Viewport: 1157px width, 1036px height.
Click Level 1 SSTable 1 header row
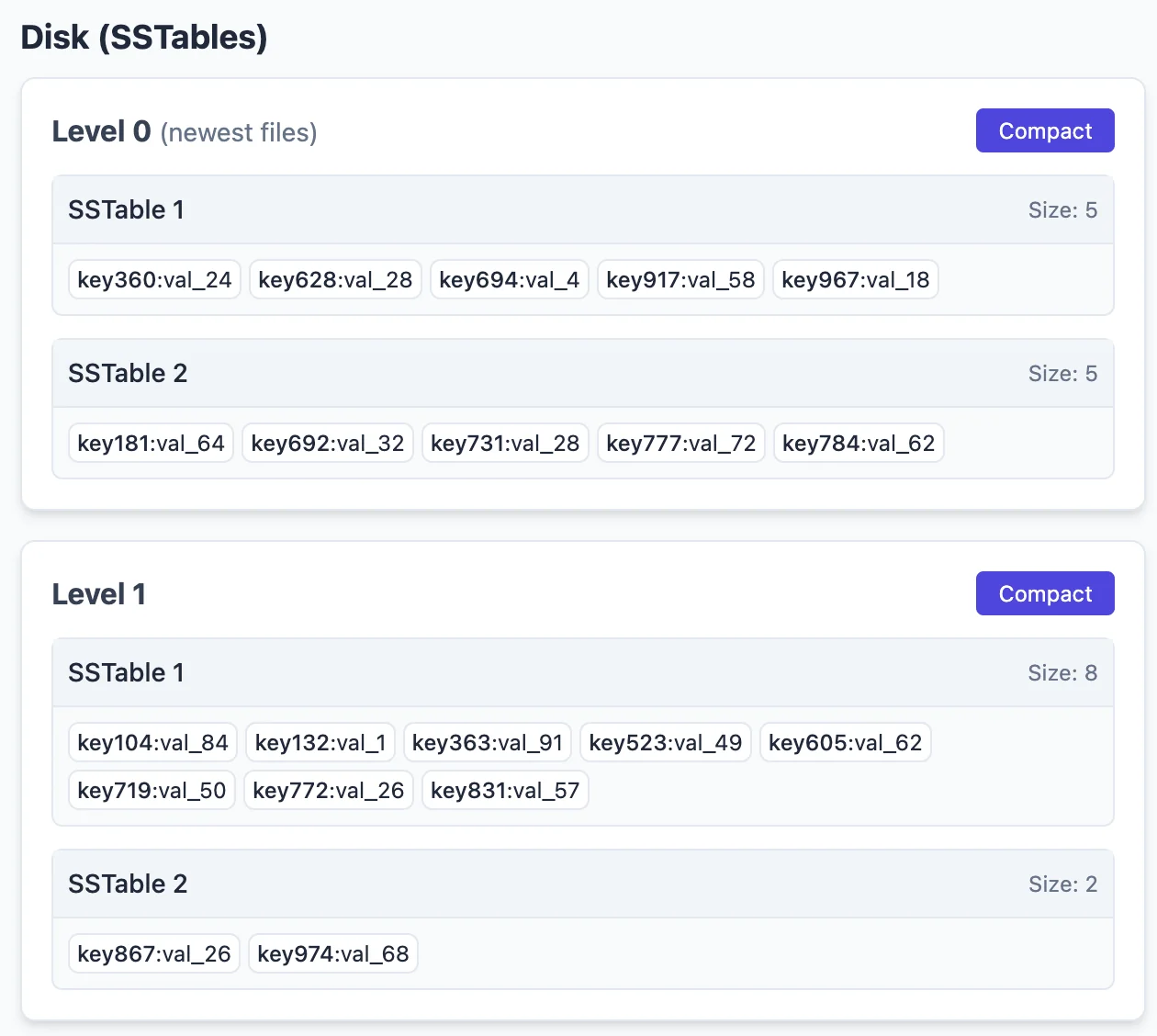pyautogui.click(x=582, y=673)
